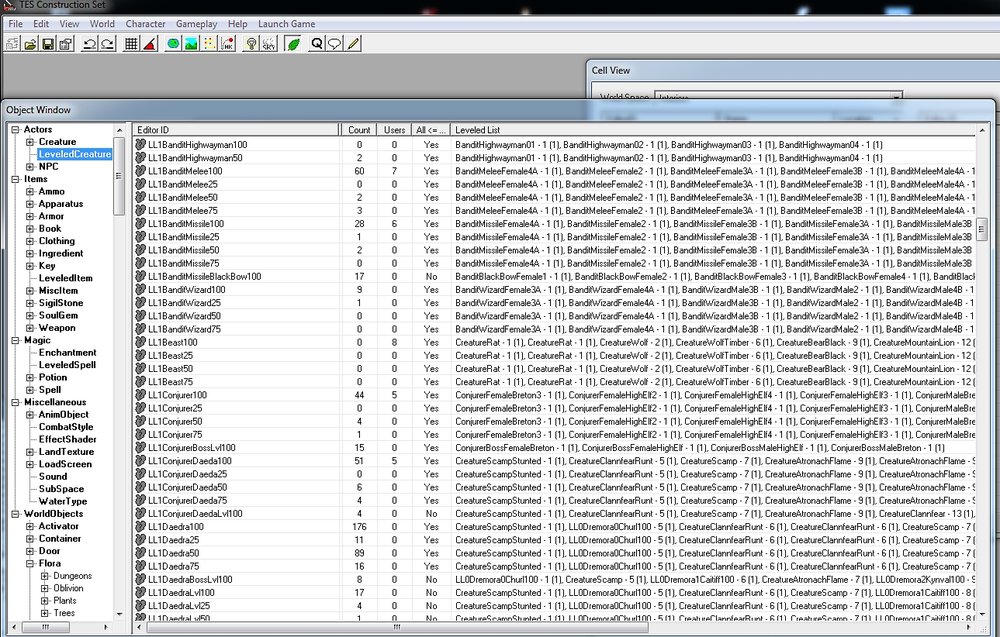Viewport: 1000px width, 637px height.
Task: Click the object list vertical scrollbar thumb
Action: coord(982,228)
